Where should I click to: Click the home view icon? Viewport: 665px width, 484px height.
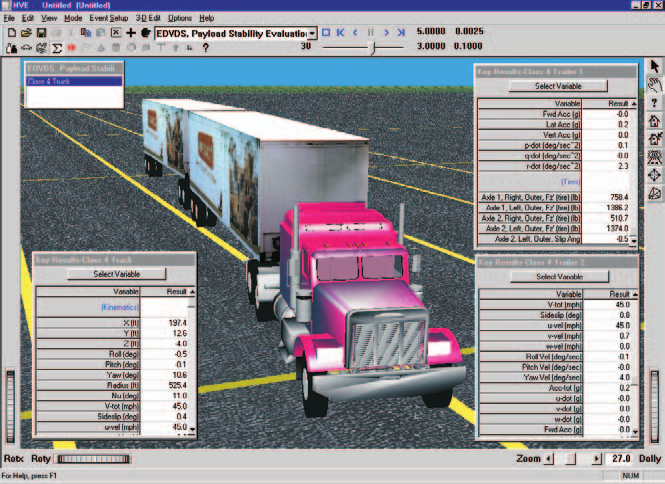(x=655, y=121)
